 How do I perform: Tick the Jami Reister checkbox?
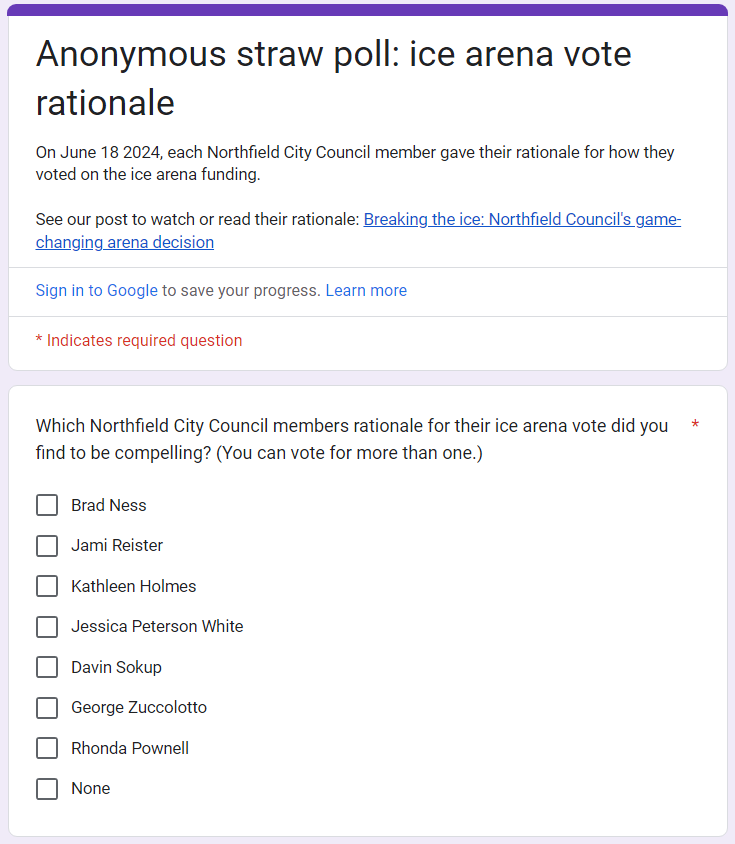(x=47, y=546)
